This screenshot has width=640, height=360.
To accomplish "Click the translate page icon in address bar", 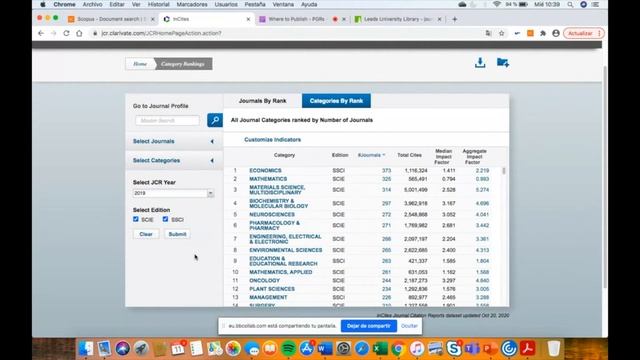I will point(488,33).
